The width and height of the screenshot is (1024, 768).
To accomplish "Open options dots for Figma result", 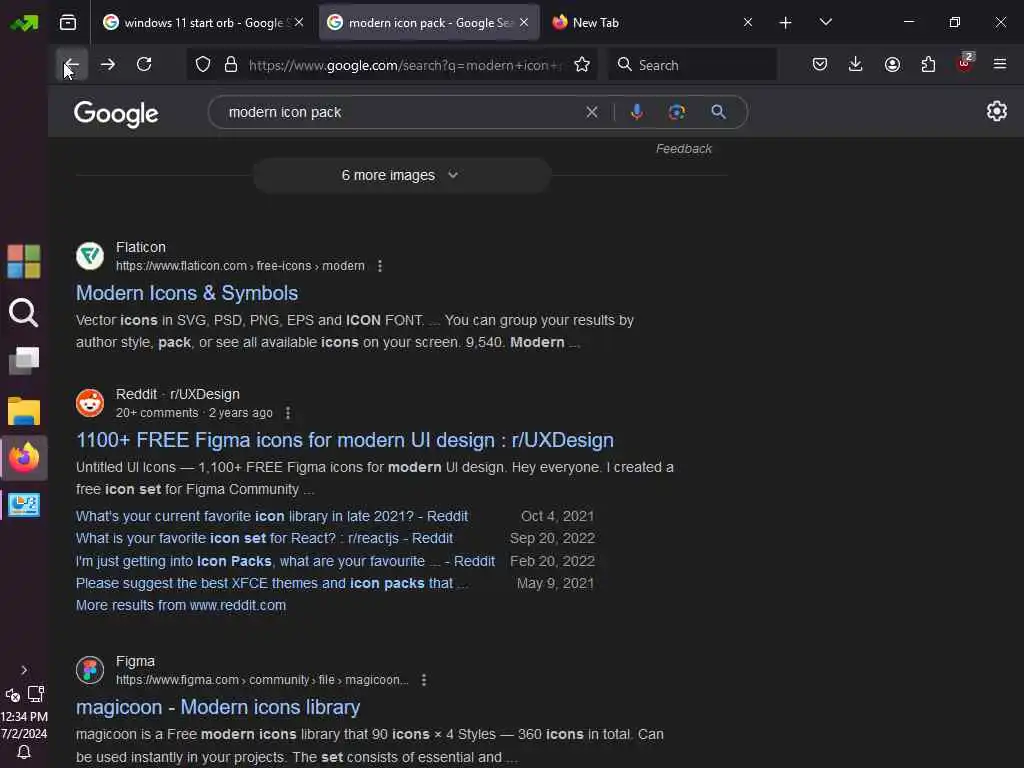I will (x=424, y=680).
